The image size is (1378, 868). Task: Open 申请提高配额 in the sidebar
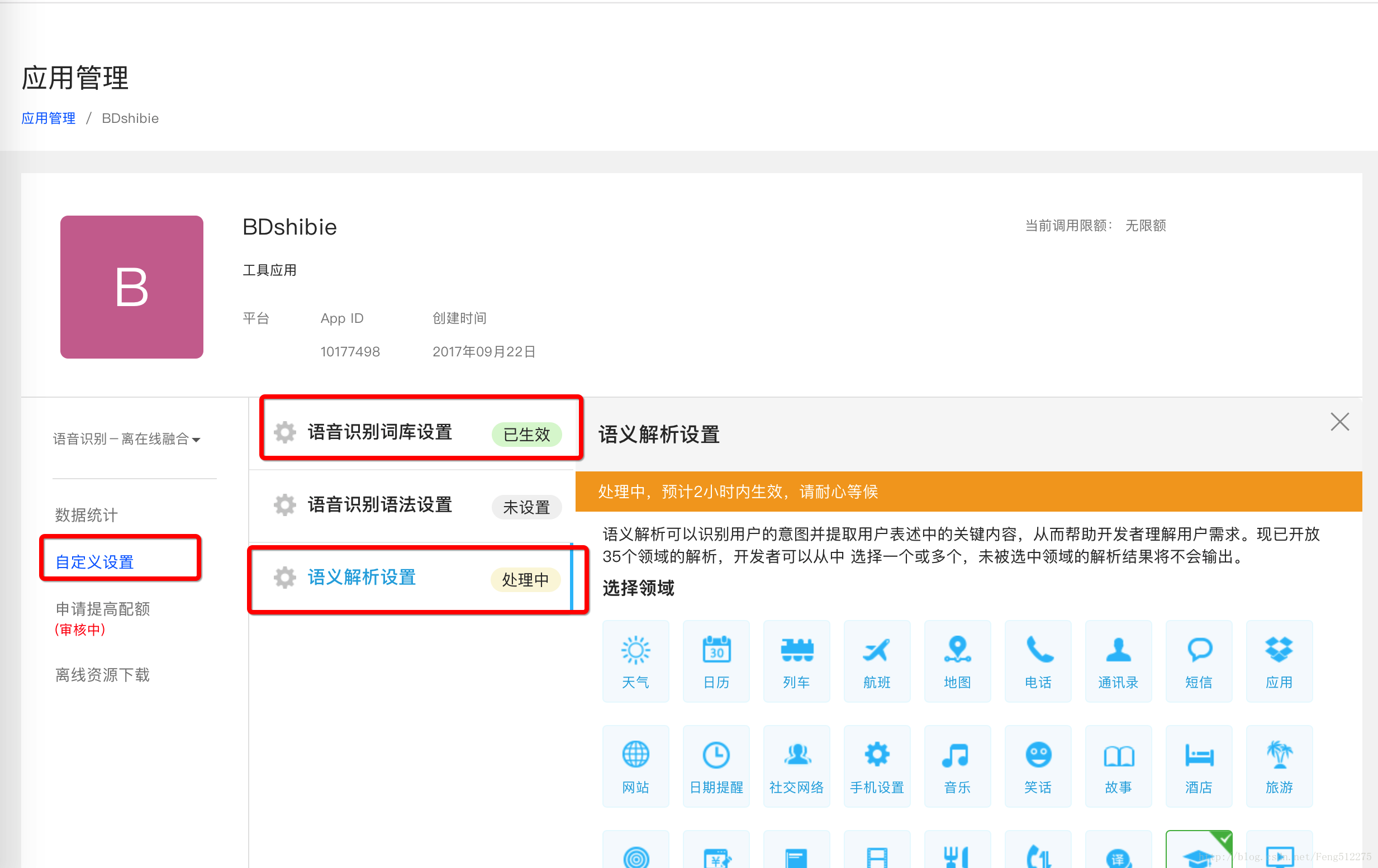tap(102, 609)
